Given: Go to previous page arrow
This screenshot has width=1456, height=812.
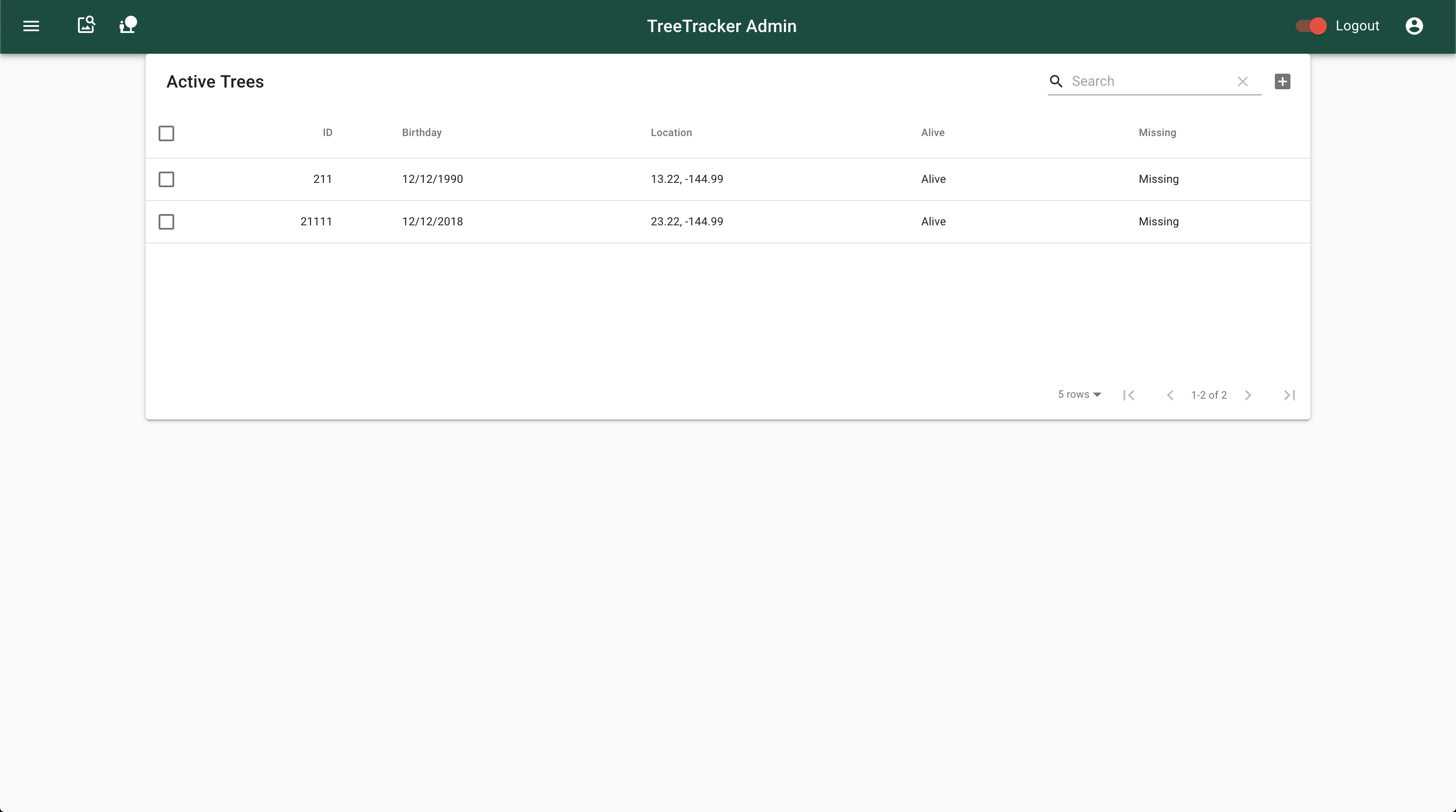Looking at the screenshot, I should point(1170,395).
